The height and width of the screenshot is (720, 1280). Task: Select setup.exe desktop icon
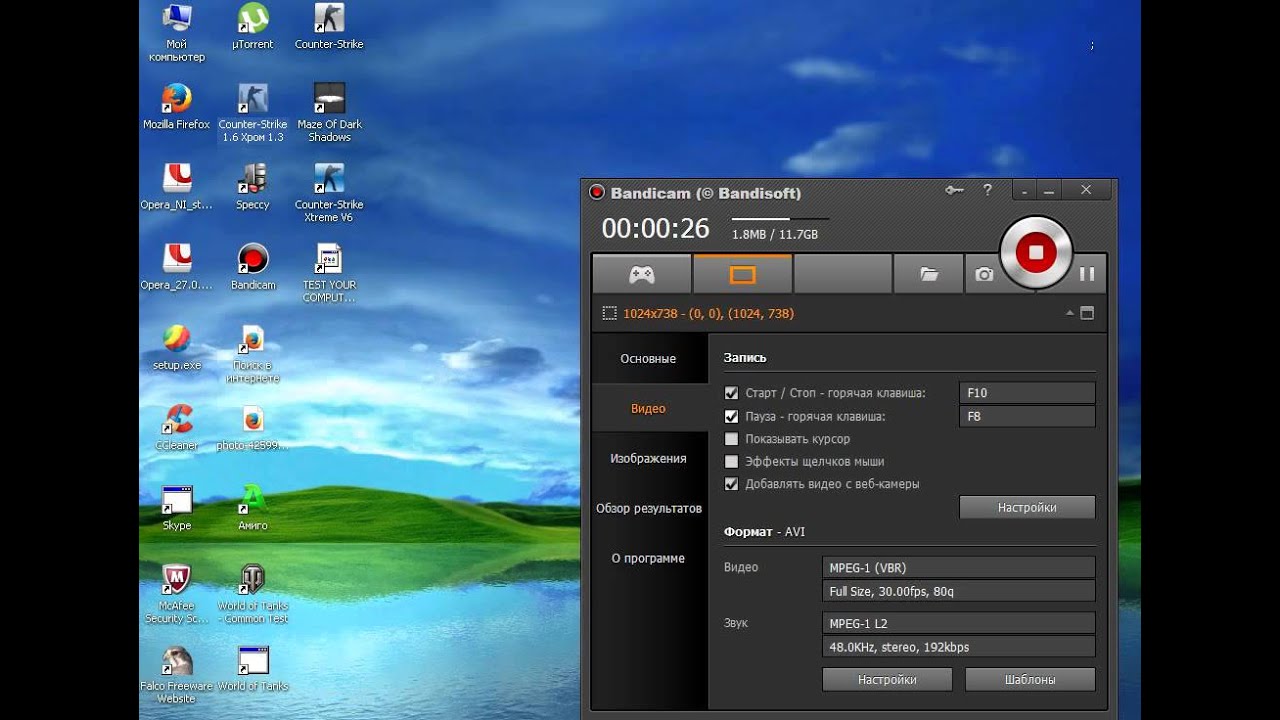point(177,347)
